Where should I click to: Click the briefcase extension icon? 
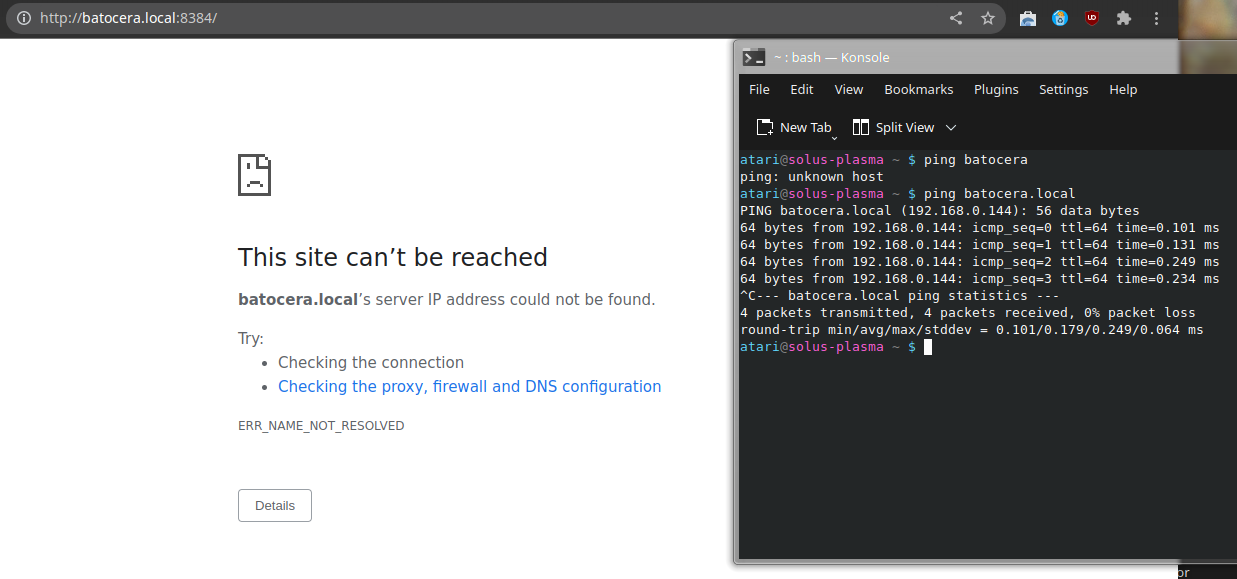(x=1027, y=17)
